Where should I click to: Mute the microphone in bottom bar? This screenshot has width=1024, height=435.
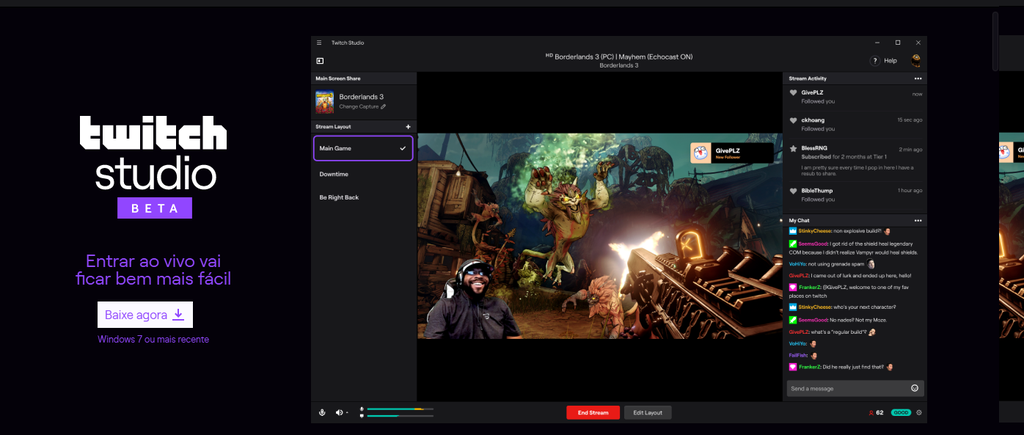[322, 412]
